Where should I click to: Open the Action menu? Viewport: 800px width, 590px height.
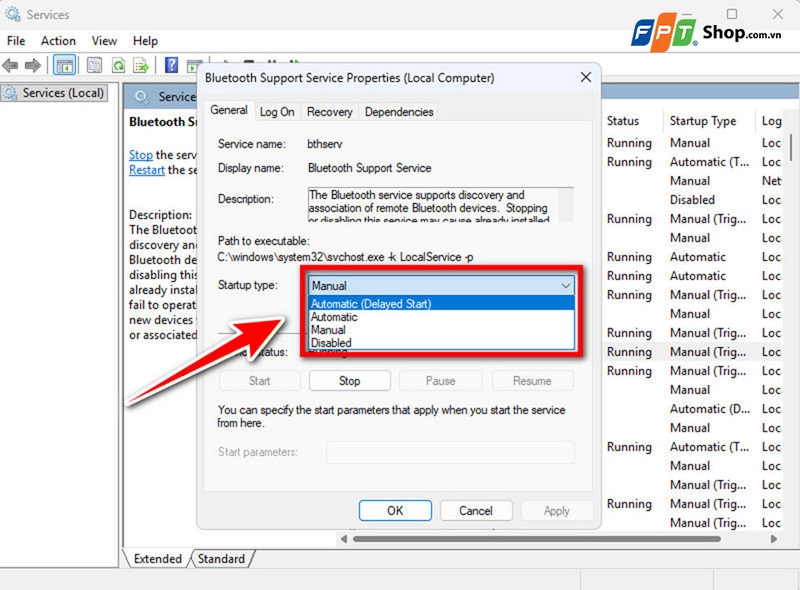[x=58, y=41]
